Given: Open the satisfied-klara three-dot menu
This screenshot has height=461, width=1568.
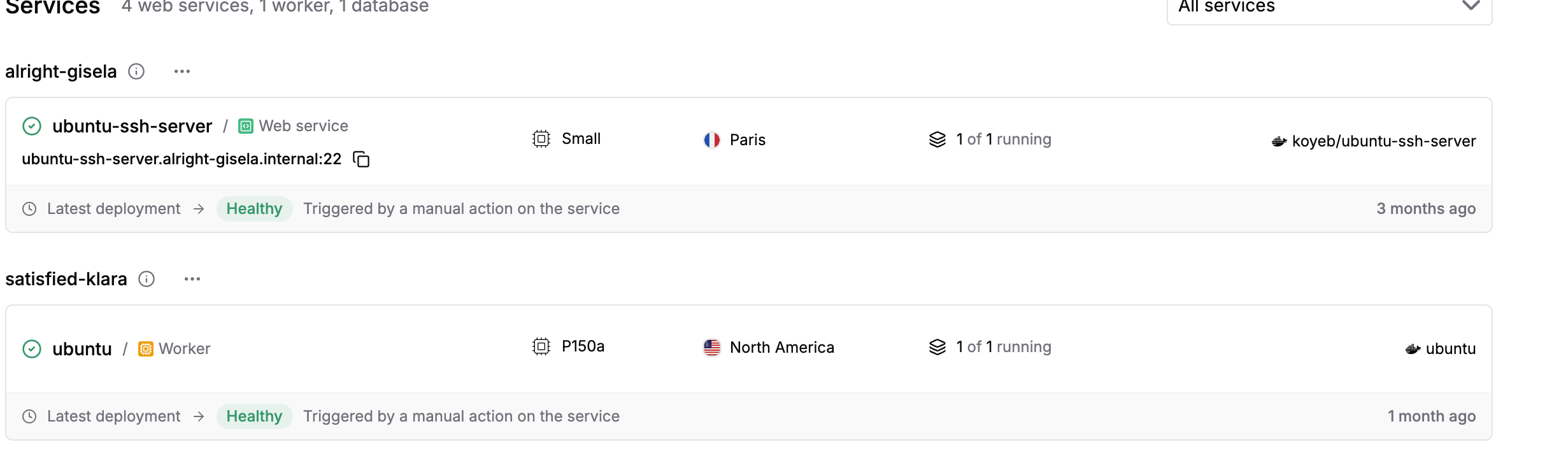Looking at the screenshot, I should [x=192, y=279].
